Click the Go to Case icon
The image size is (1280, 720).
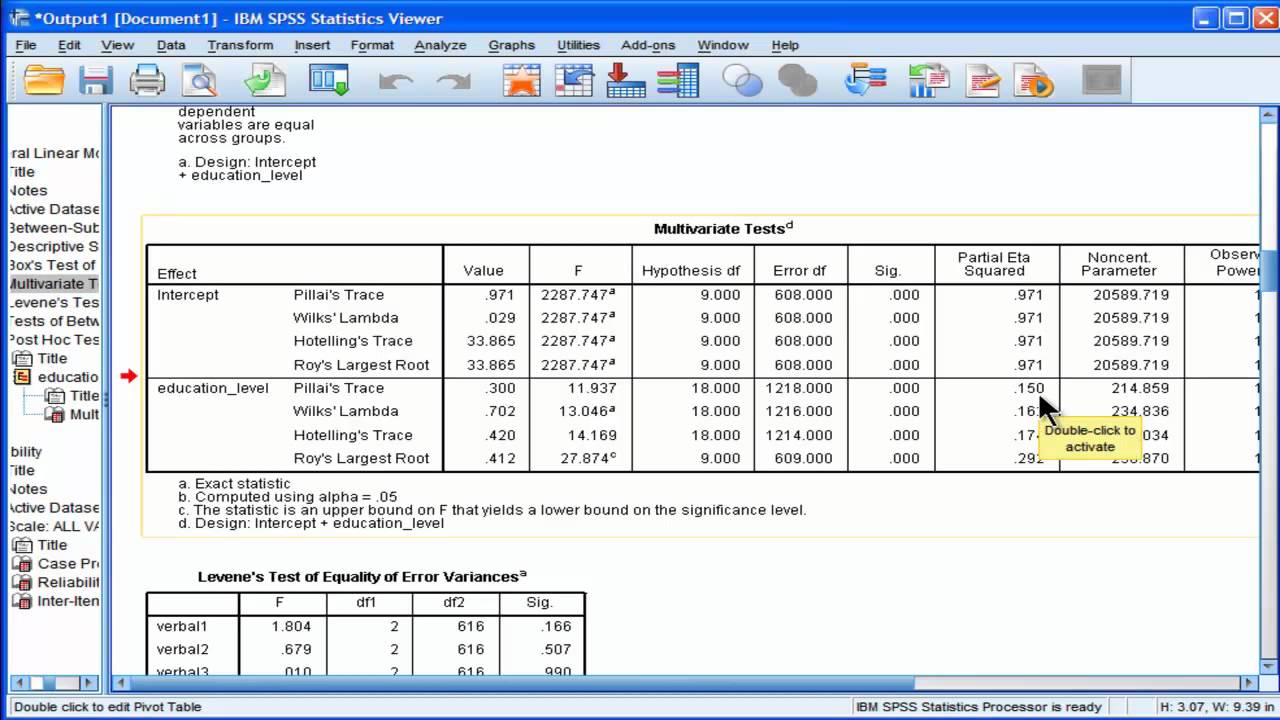[574, 80]
